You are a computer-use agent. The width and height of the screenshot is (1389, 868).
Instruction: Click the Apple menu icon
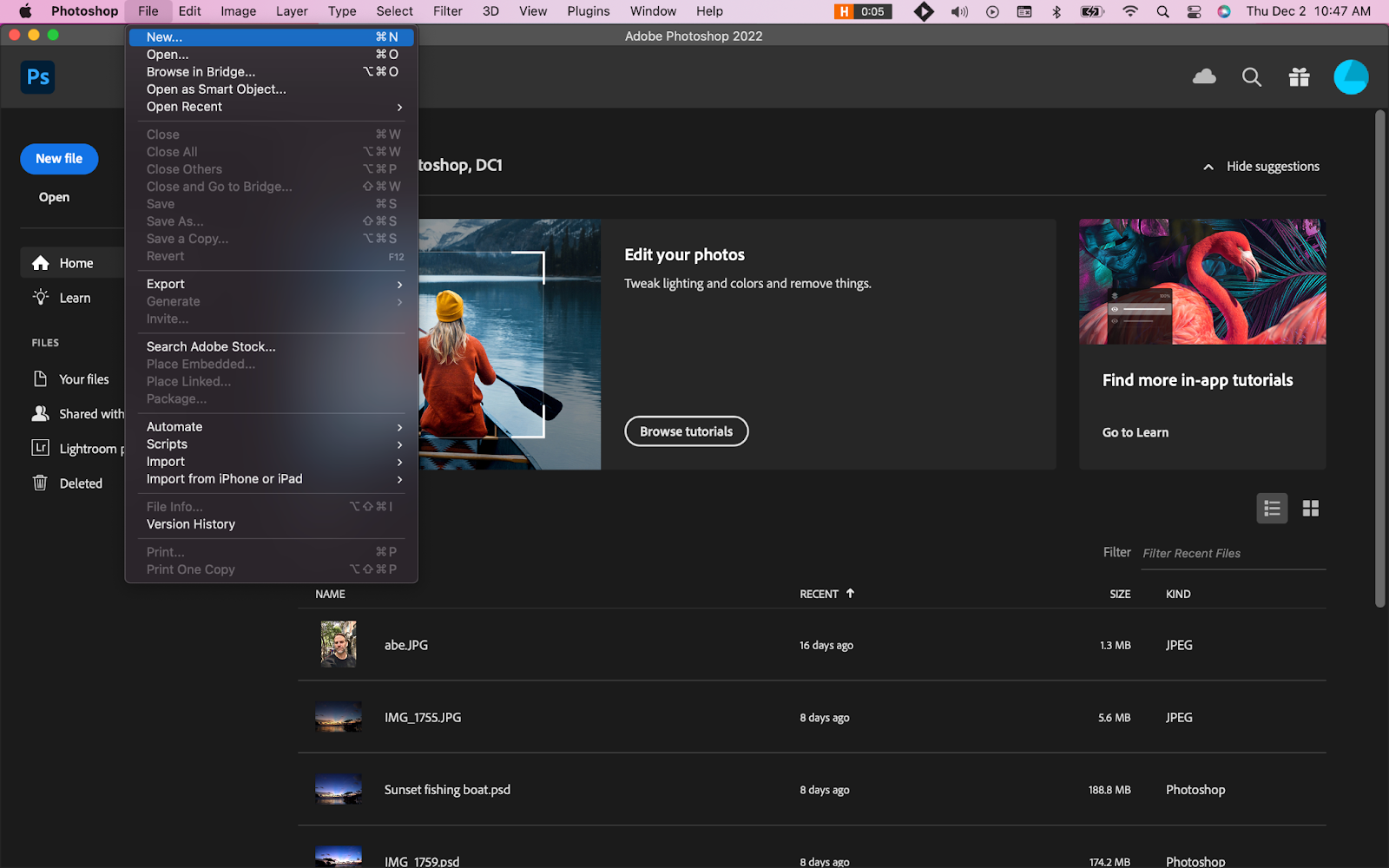[x=25, y=11]
